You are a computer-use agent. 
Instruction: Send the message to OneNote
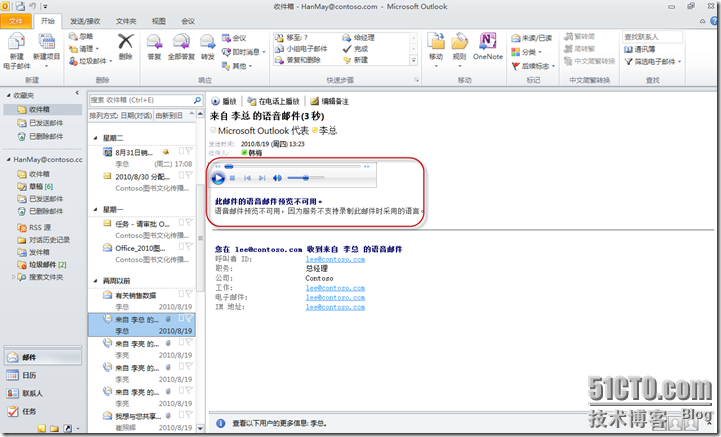click(x=487, y=46)
